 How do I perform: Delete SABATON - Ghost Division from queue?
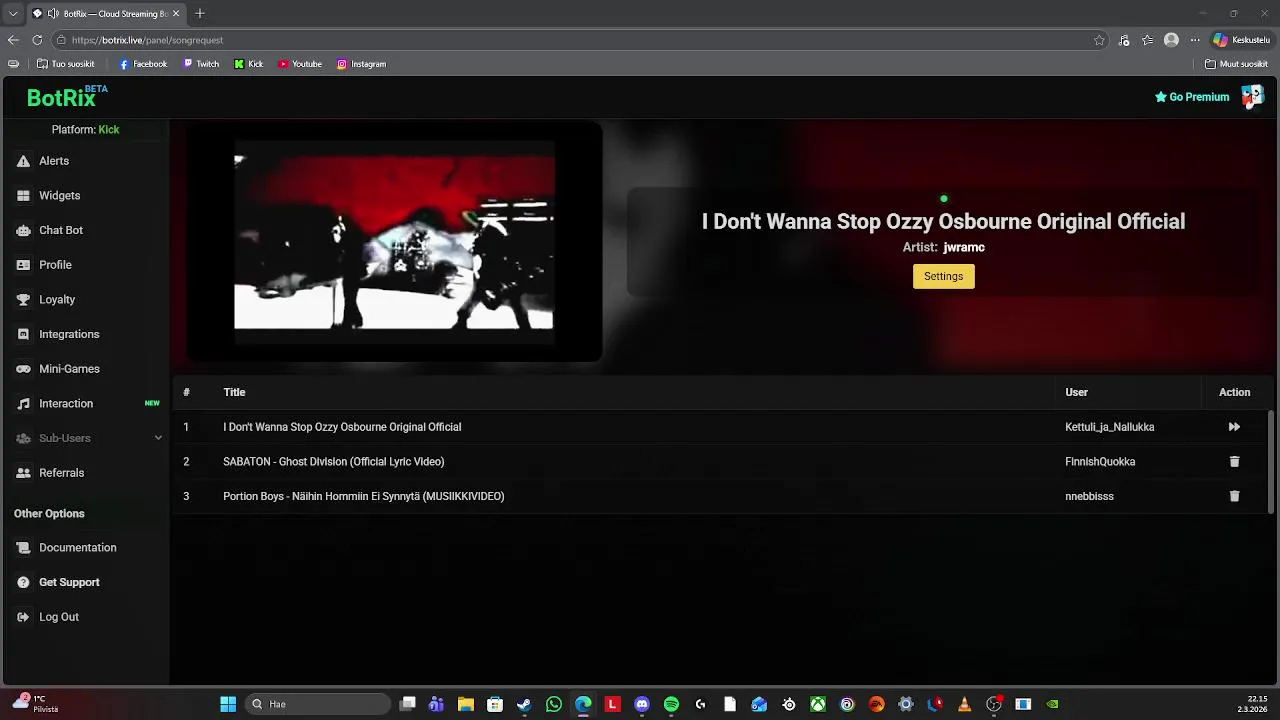coord(1234,462)
